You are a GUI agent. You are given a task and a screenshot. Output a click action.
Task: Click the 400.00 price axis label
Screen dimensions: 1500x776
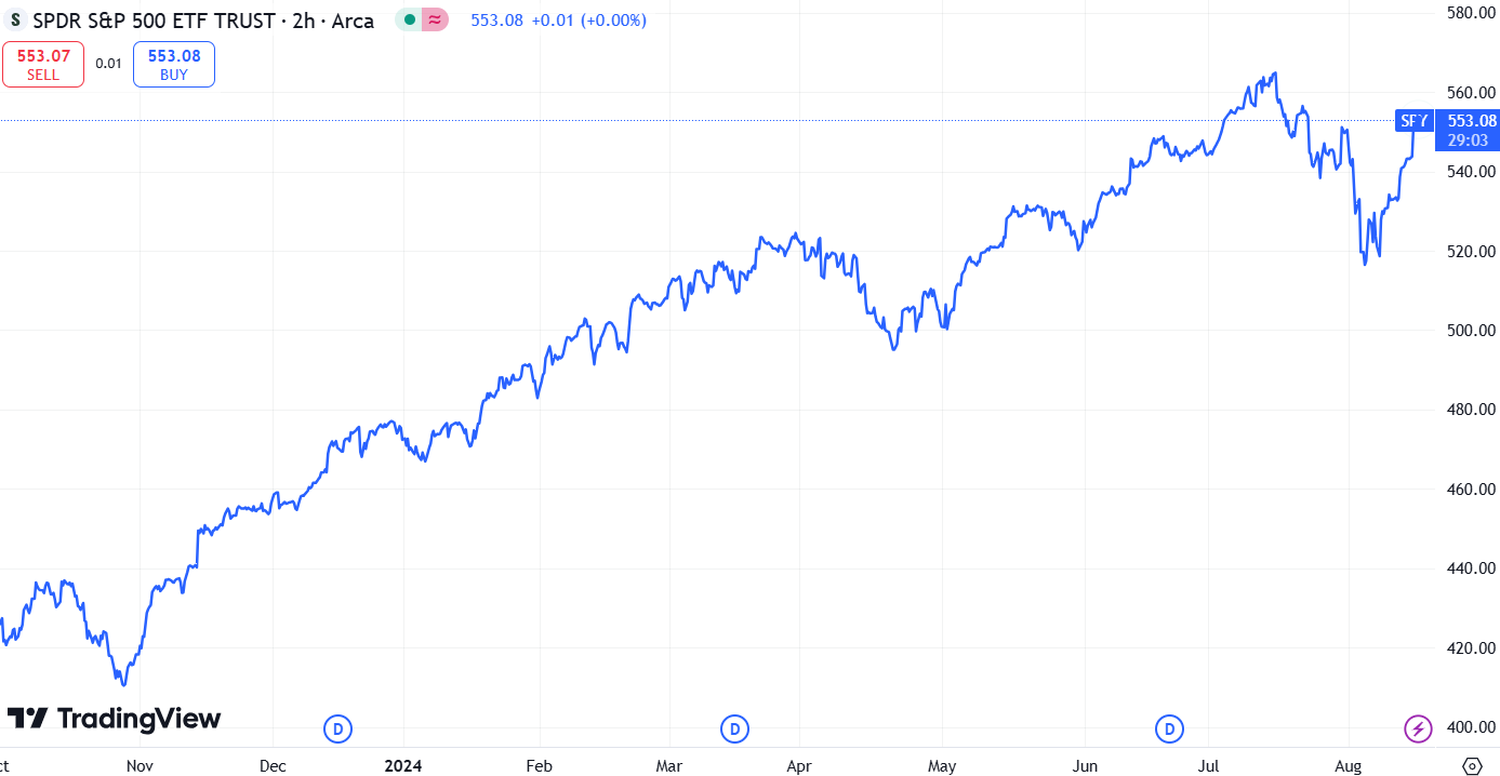[x=1469, y=727]
